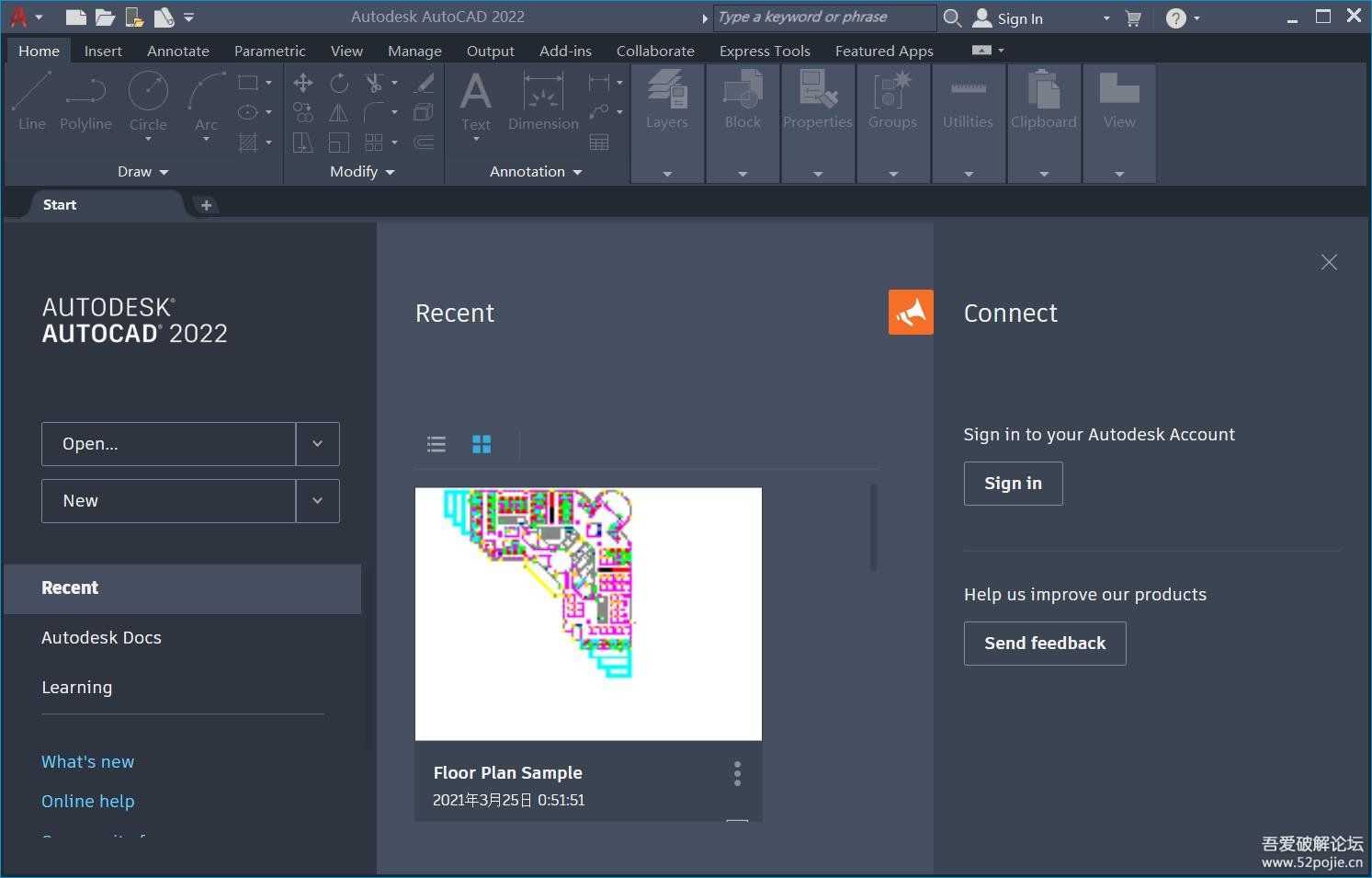Viewport: 1372px width, 878px height.
Task: Open the What's new link
Action: pos(87,762)
